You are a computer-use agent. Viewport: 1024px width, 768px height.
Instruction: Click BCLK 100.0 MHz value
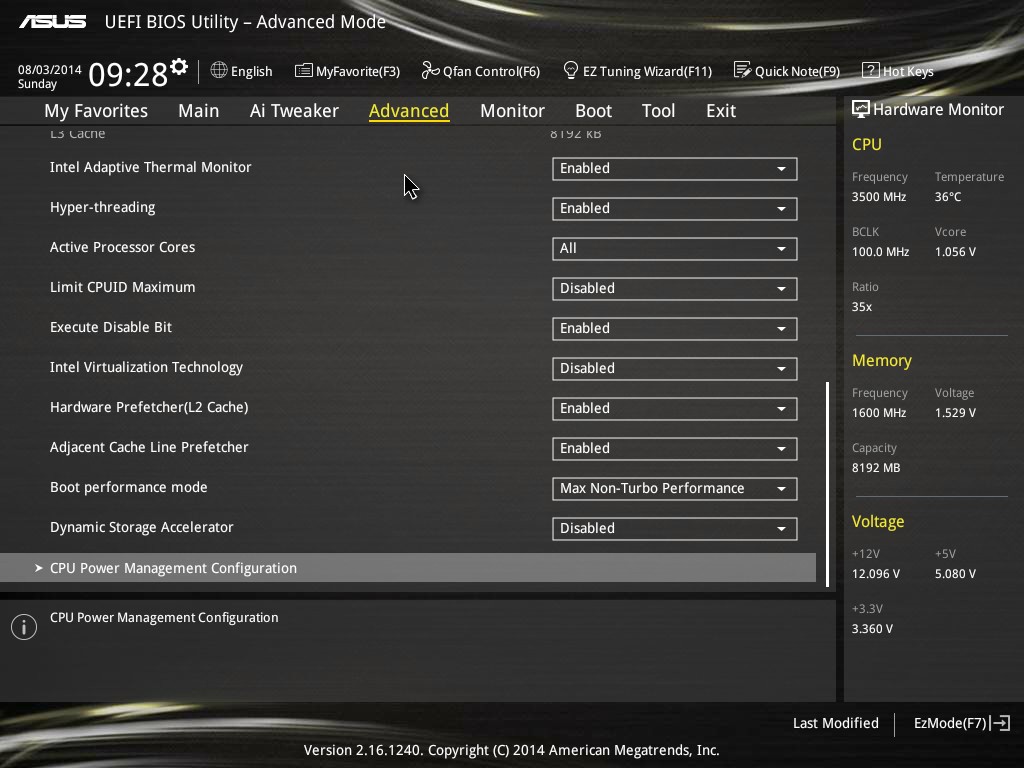pos(880,251)
